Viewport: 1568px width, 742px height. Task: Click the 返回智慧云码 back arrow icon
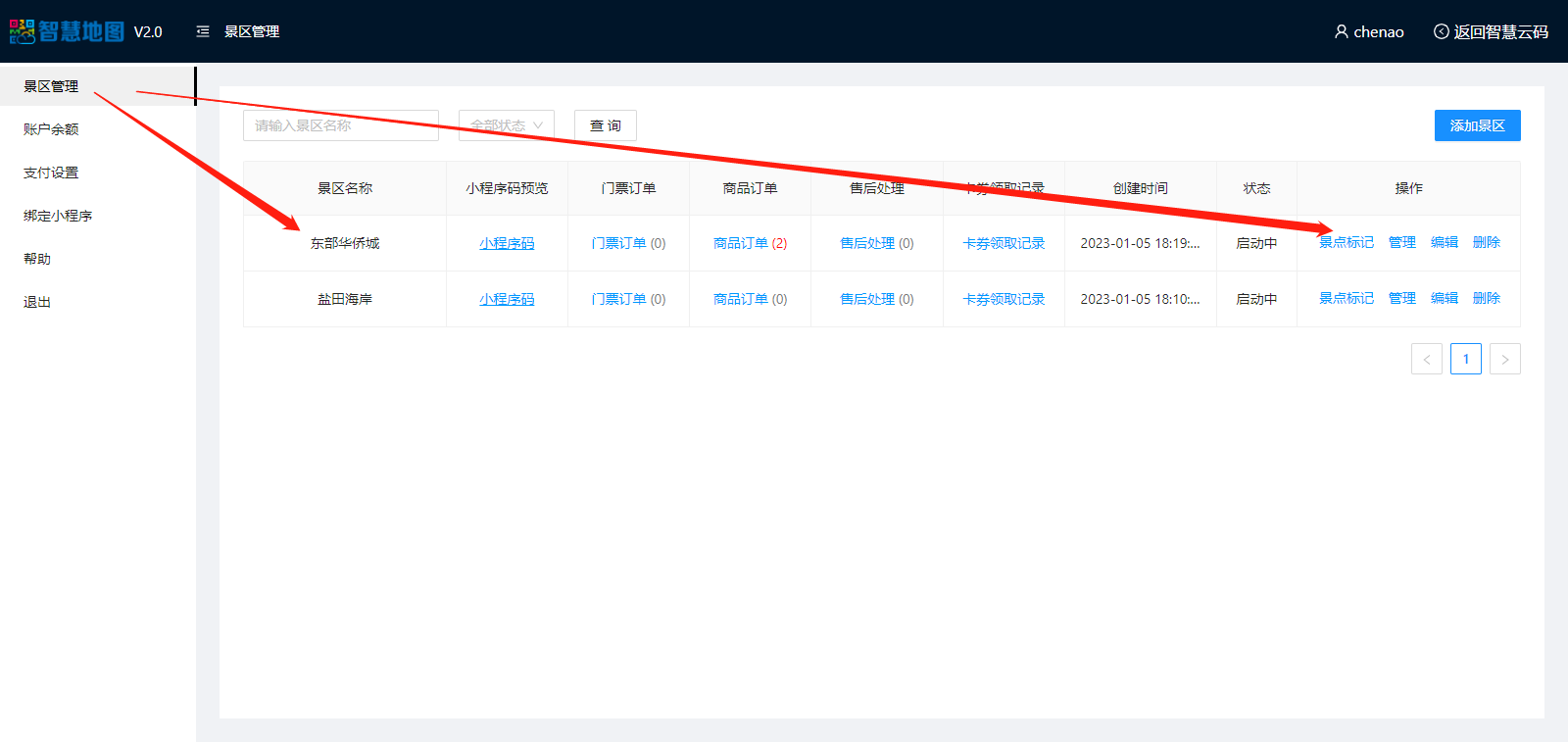click(1441, 31)
